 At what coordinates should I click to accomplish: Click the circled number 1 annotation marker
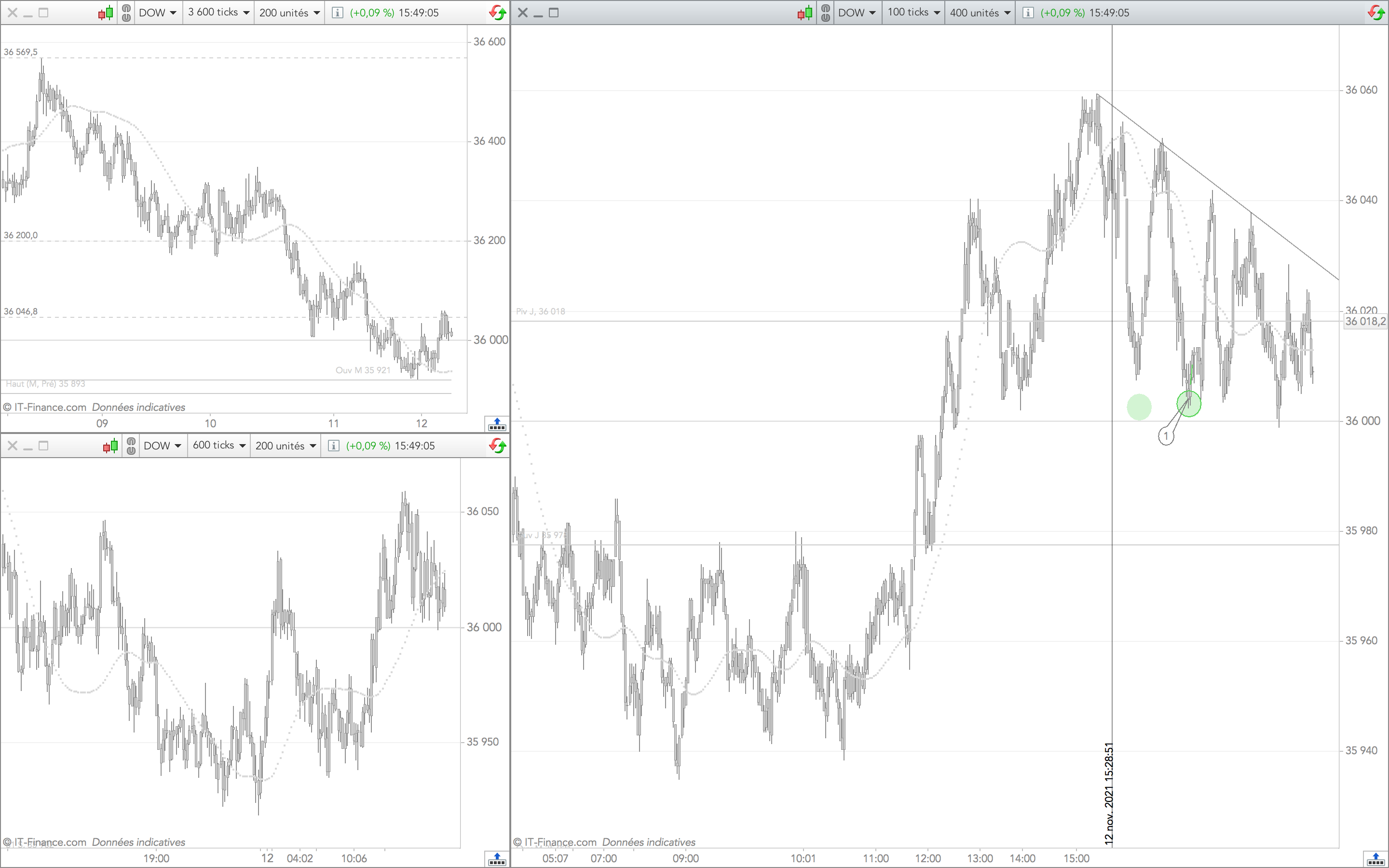(x=1166, y=436)
